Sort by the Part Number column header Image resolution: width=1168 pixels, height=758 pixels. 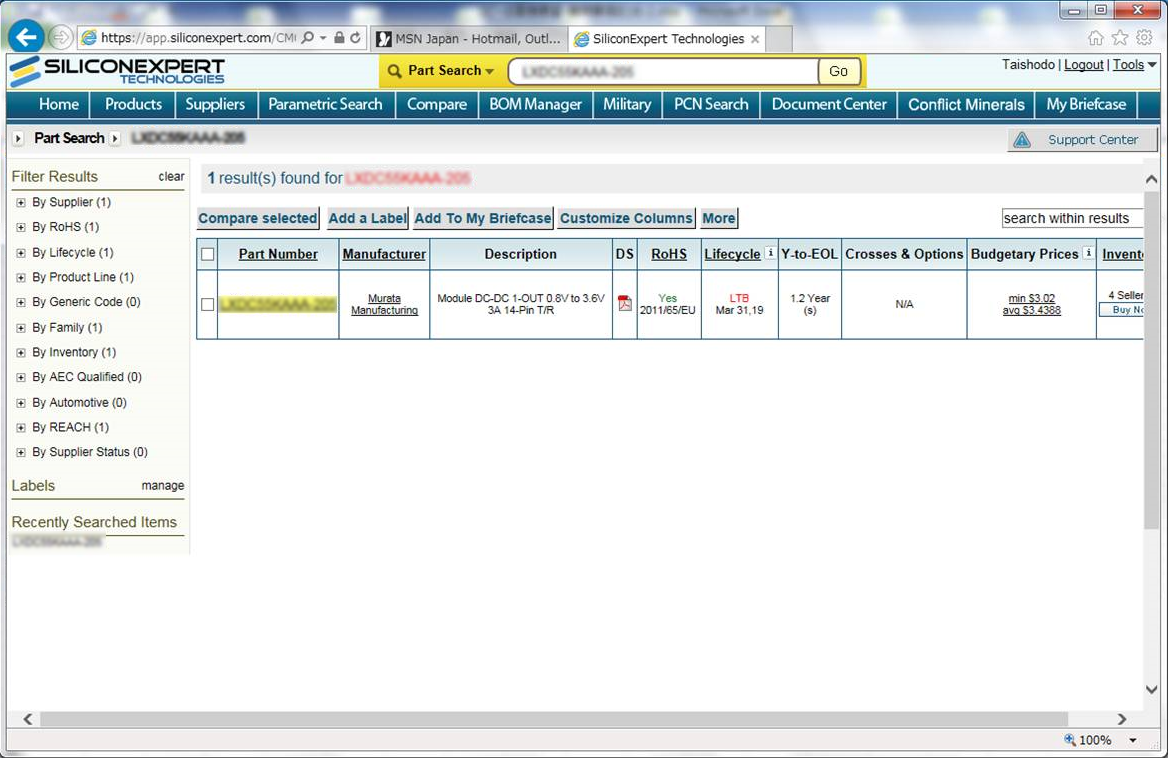point(278,254)
